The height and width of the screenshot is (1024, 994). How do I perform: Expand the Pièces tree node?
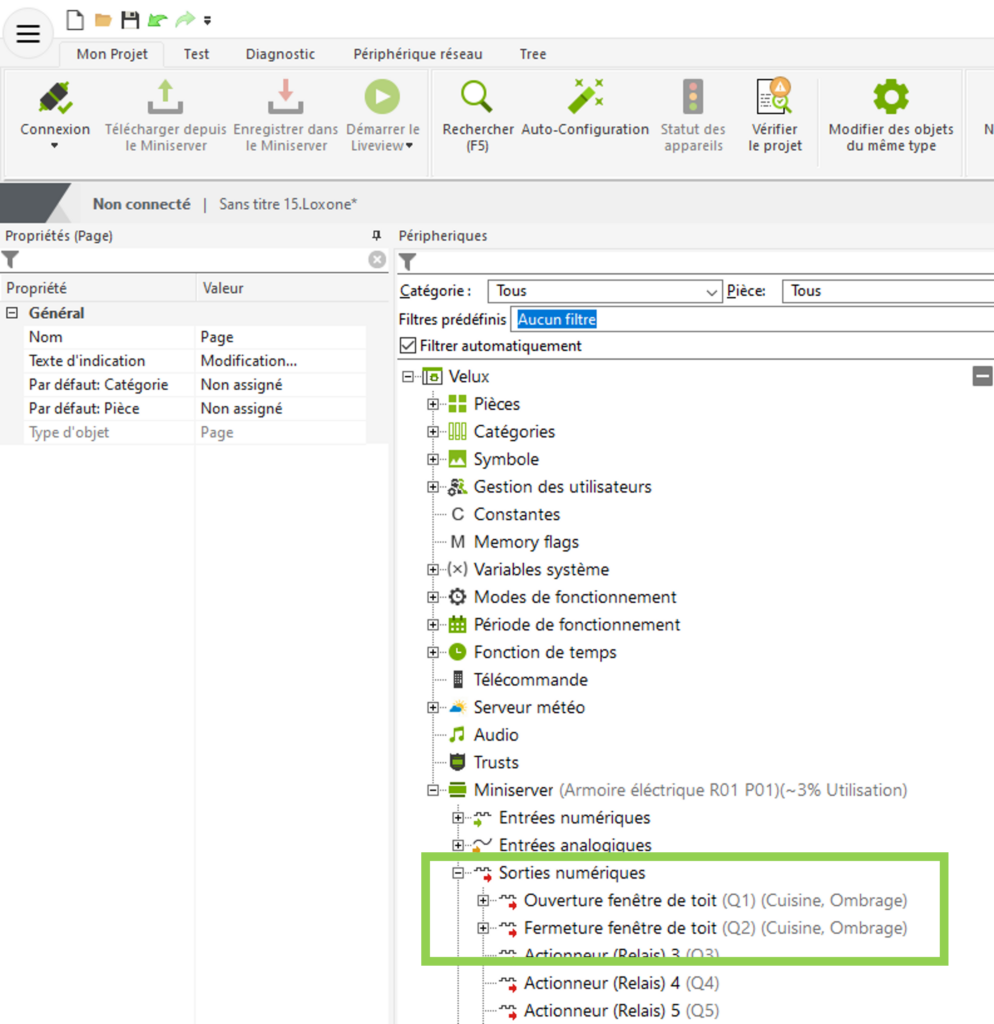(x=433, y=404)
